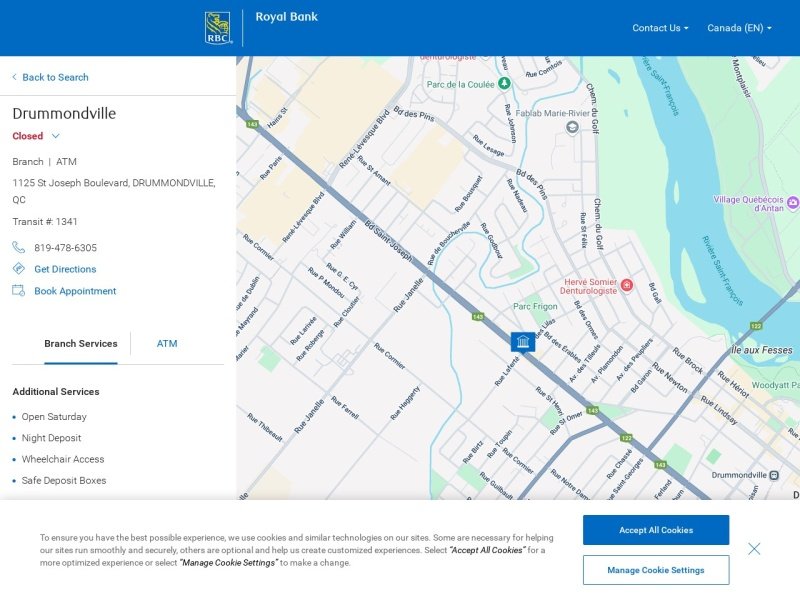Select the Village Québécois d'Antan map pin

[793, 203]
